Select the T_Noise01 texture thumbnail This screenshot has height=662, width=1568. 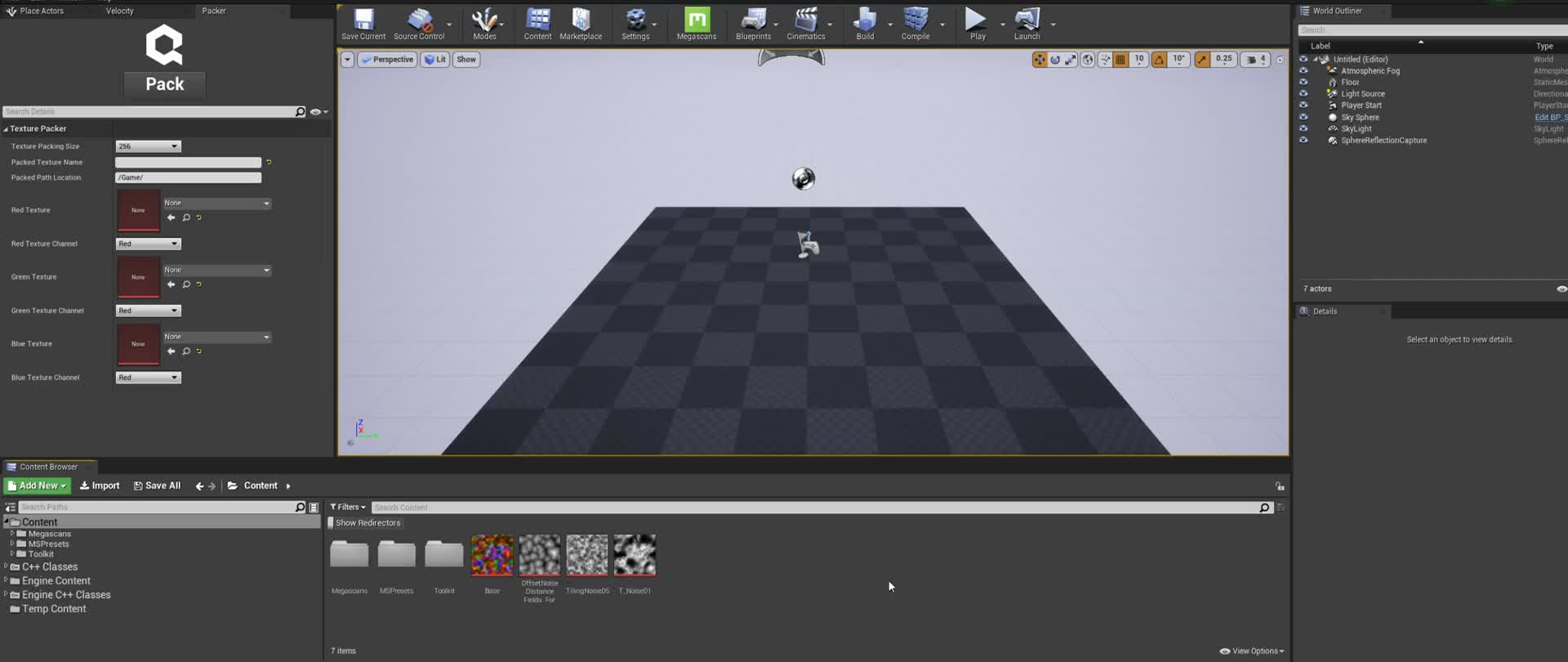(635, 556)
